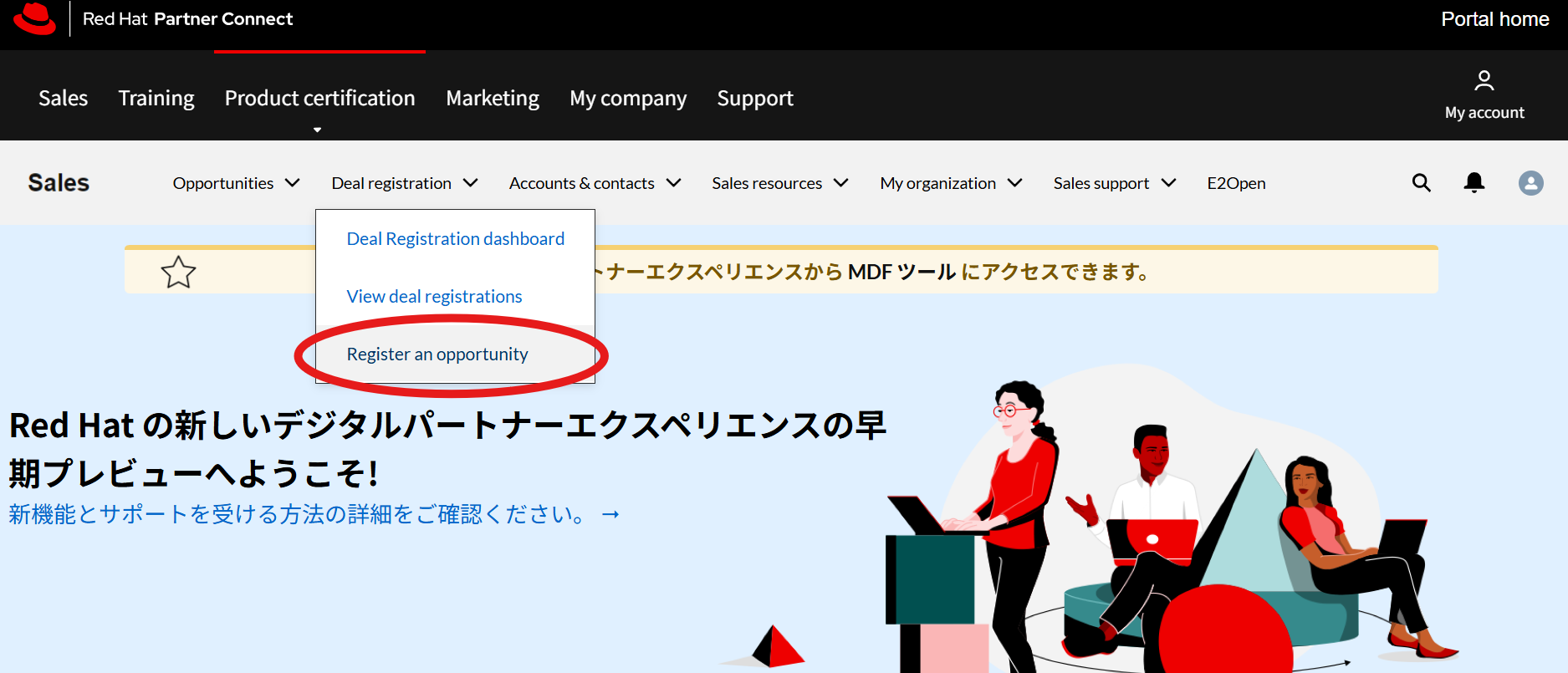The height and width of the screenshot is (673, 1568).
Task: Open the search magnifier icon
Action: (x=1421, y=183)
